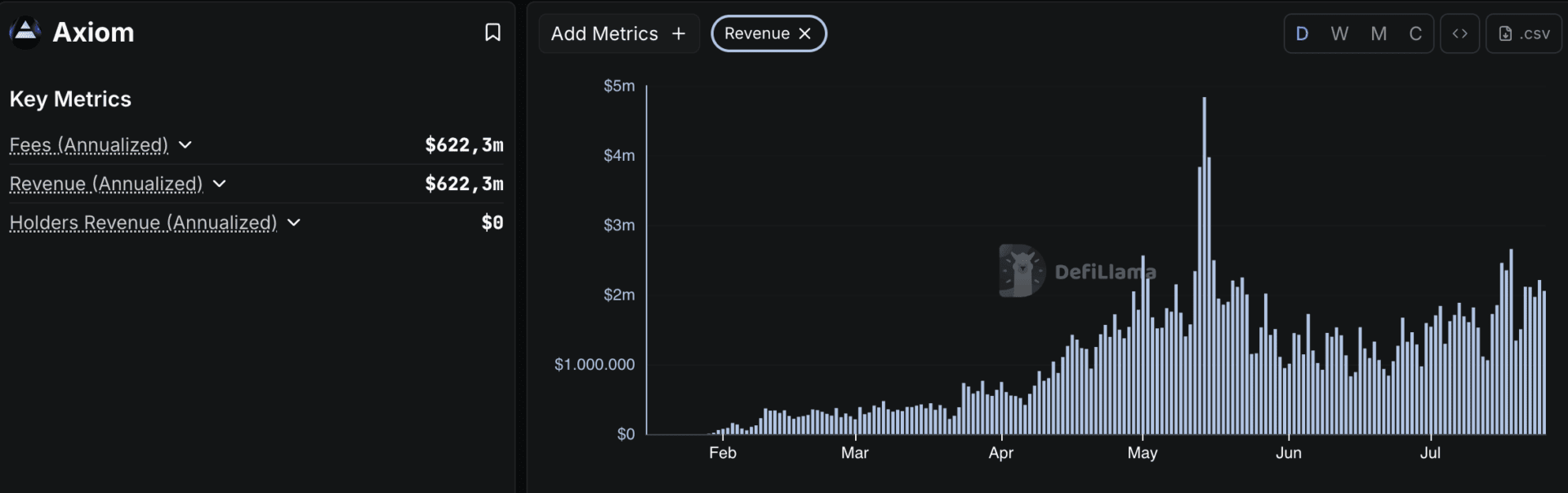
Task: Click the $4m y-axis label
Action: pos(619,155)
